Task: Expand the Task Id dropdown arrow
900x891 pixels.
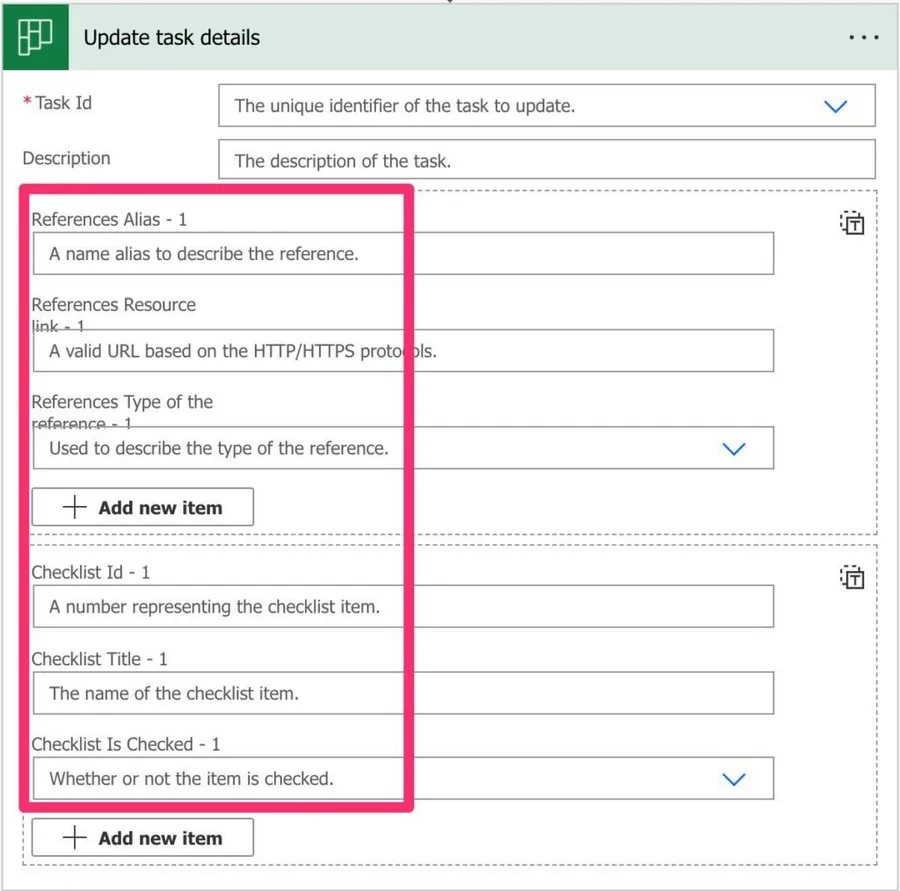Action: pyautogui.click(x=835, y=106)
